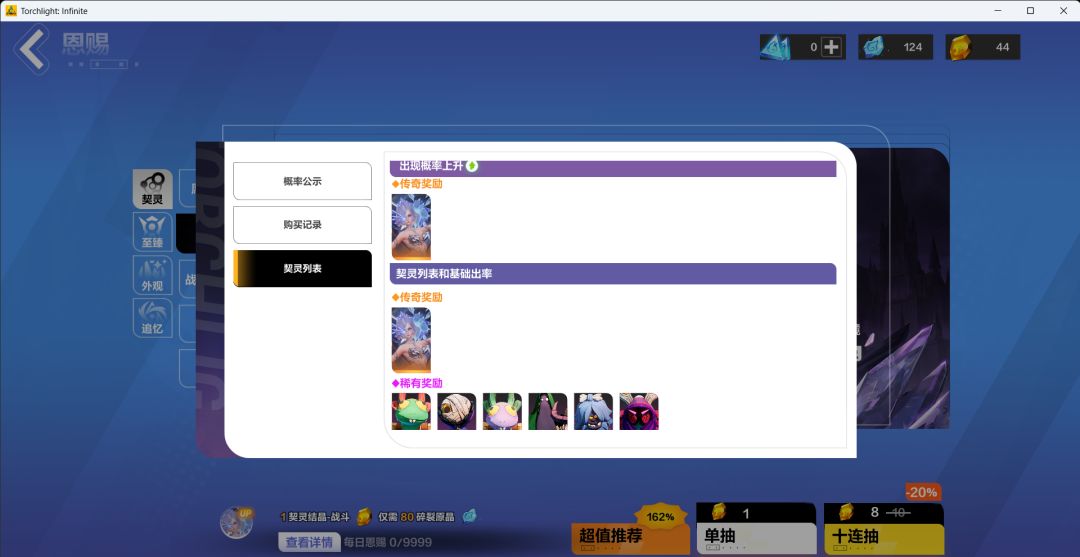This screenshot has height=557, width=1080.
Task: Select the 概率公示 tab
Action: click(x=302, y=181)
